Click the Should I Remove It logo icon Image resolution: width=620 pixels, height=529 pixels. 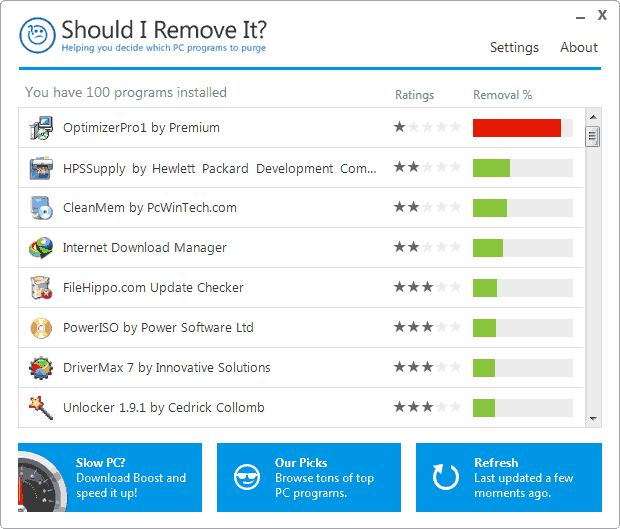pyautogui.click(x=38, y=36)
